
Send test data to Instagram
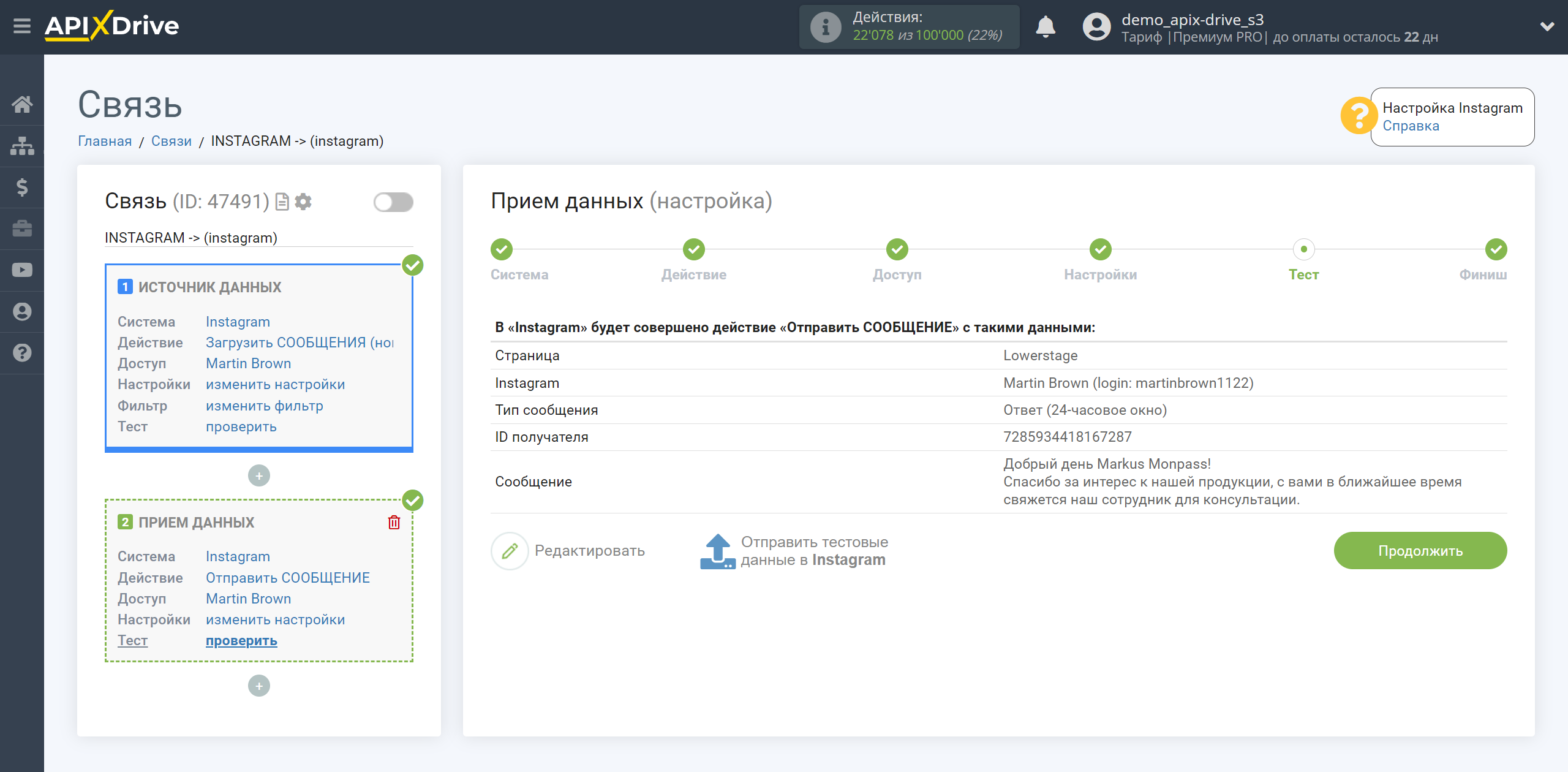(x=814, y=551)
